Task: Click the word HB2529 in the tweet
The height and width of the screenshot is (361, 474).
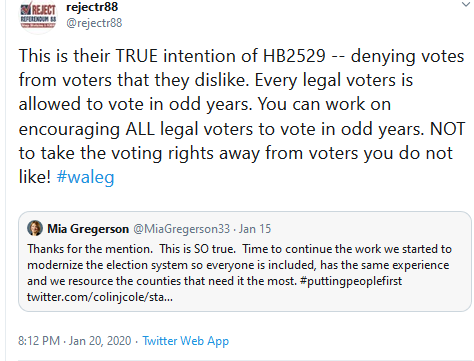Action: click(294, 56)
